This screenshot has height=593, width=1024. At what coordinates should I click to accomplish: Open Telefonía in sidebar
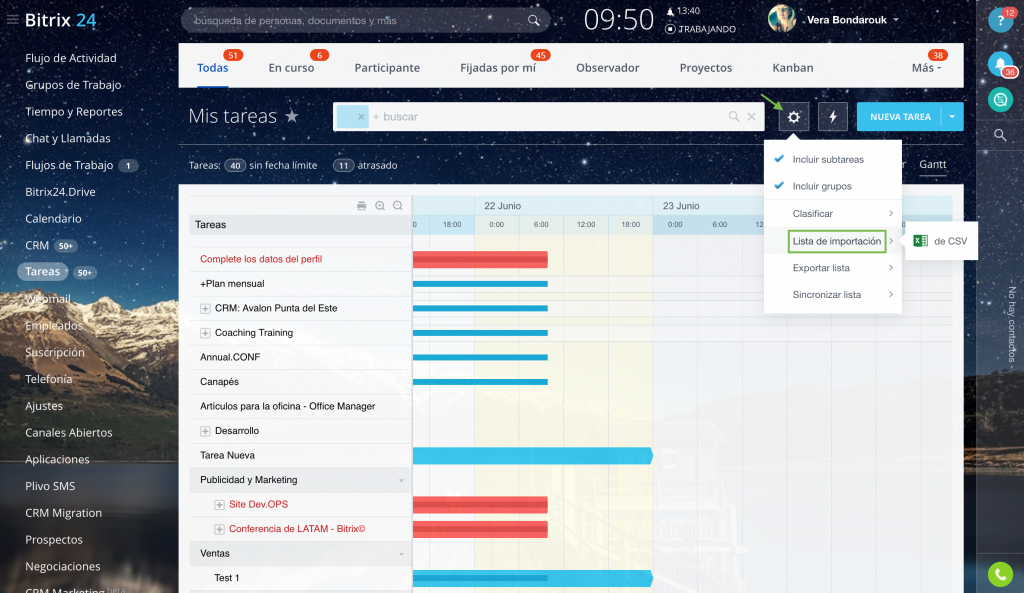point(48,379)
